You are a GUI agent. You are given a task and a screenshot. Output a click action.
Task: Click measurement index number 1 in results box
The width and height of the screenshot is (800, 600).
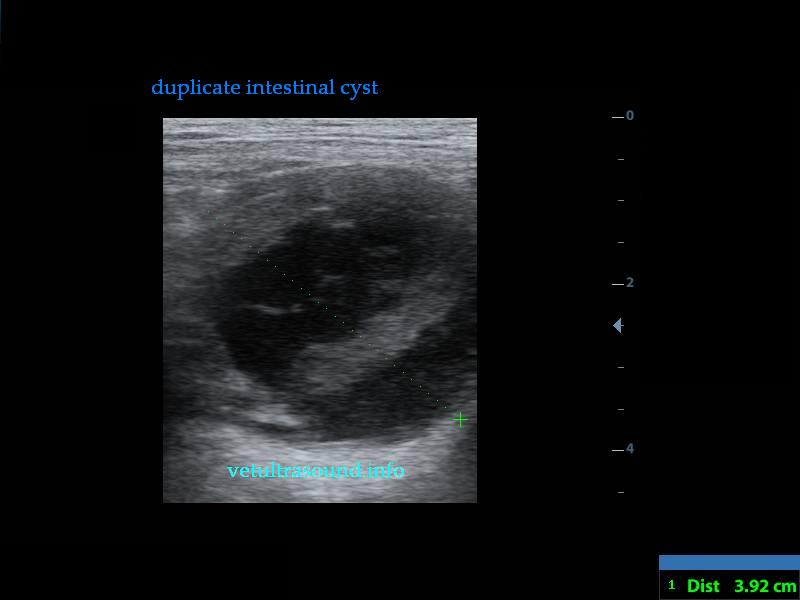coord(672,586)
